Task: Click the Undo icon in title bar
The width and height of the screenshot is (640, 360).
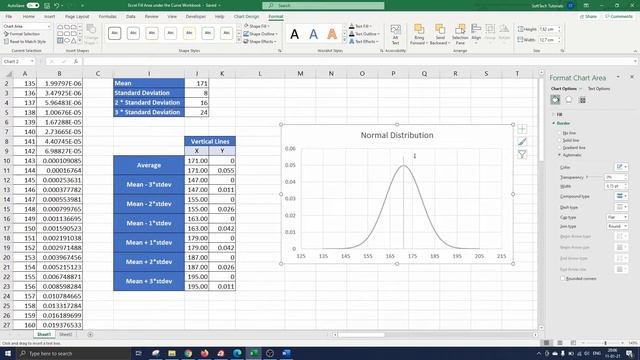Action: (57, 5)
